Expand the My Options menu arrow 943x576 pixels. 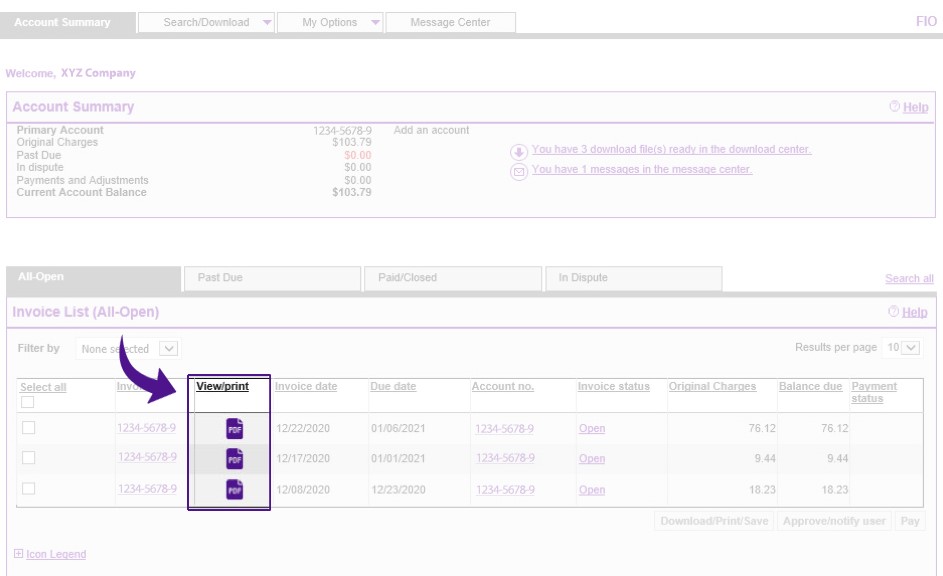click(375, 23)
